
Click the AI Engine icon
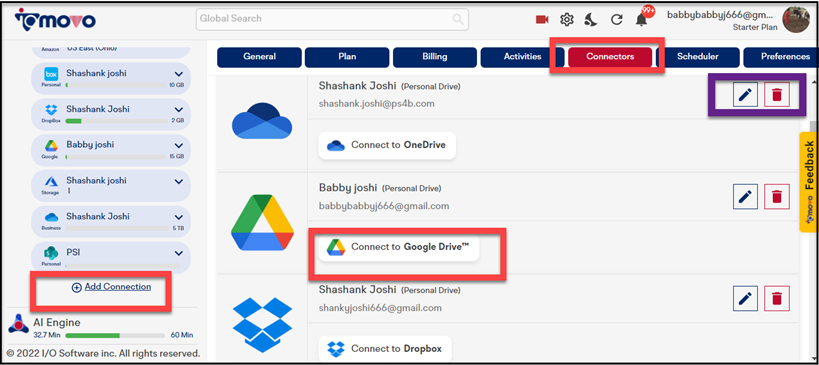click(x=19, y=324)
